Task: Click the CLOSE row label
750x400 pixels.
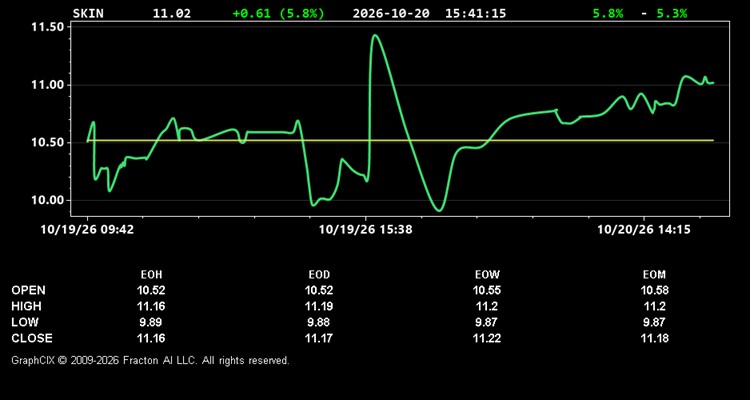Action: point(32,338)
